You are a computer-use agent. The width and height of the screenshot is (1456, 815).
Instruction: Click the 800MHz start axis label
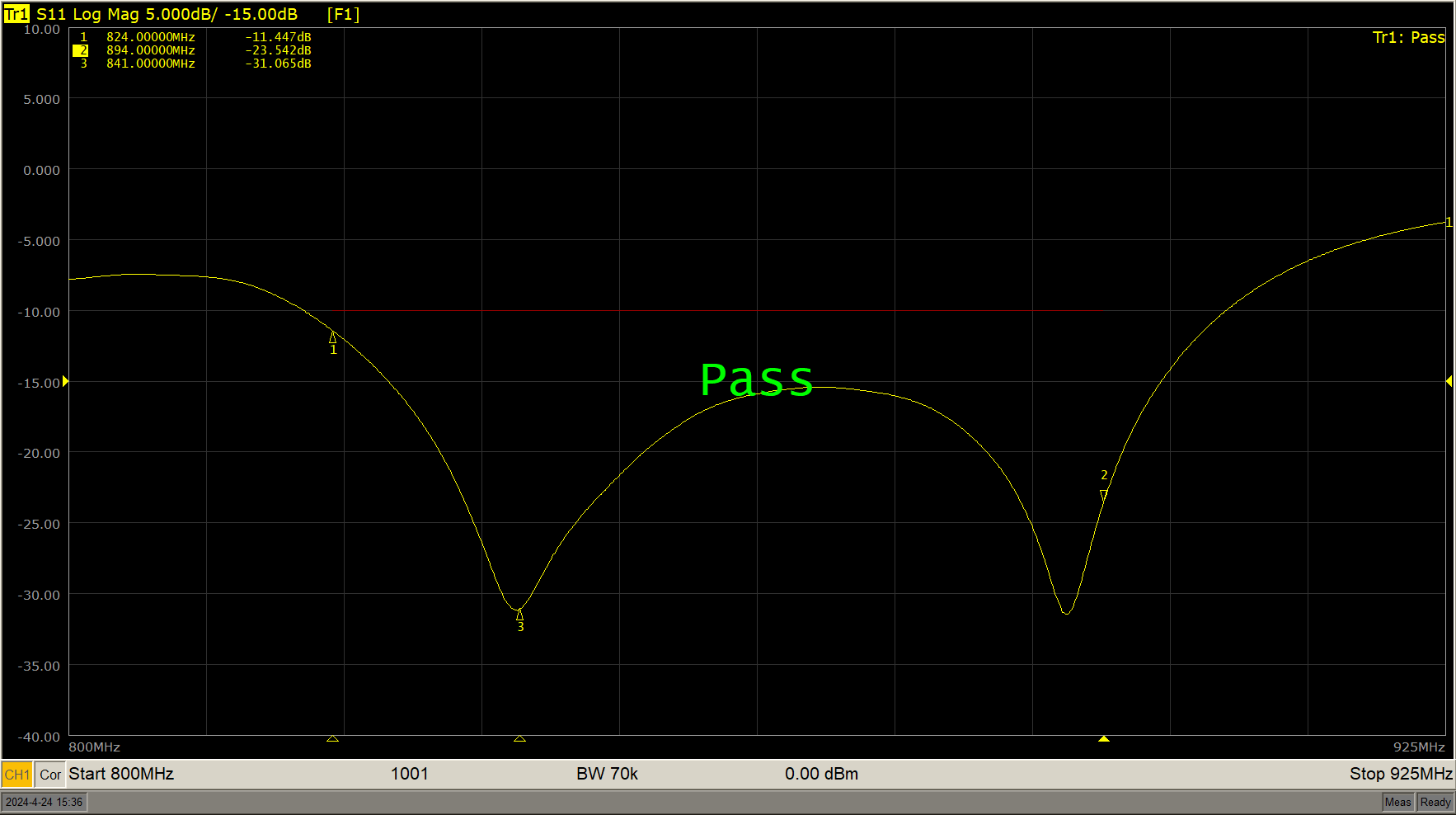(x=95, y=747)
